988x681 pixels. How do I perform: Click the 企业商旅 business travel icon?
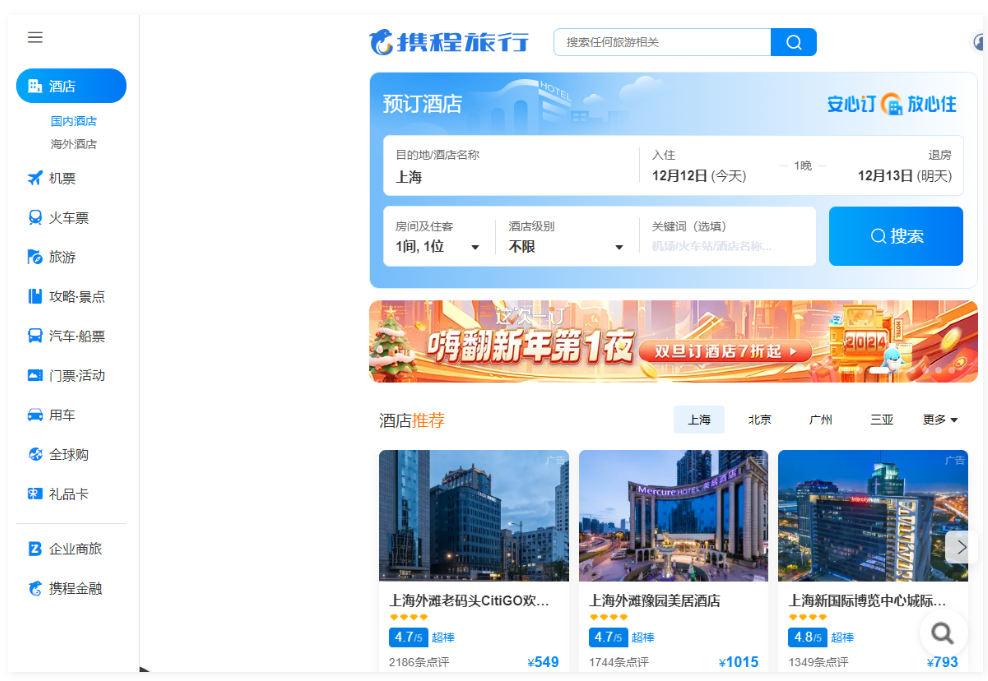[35, 549]
